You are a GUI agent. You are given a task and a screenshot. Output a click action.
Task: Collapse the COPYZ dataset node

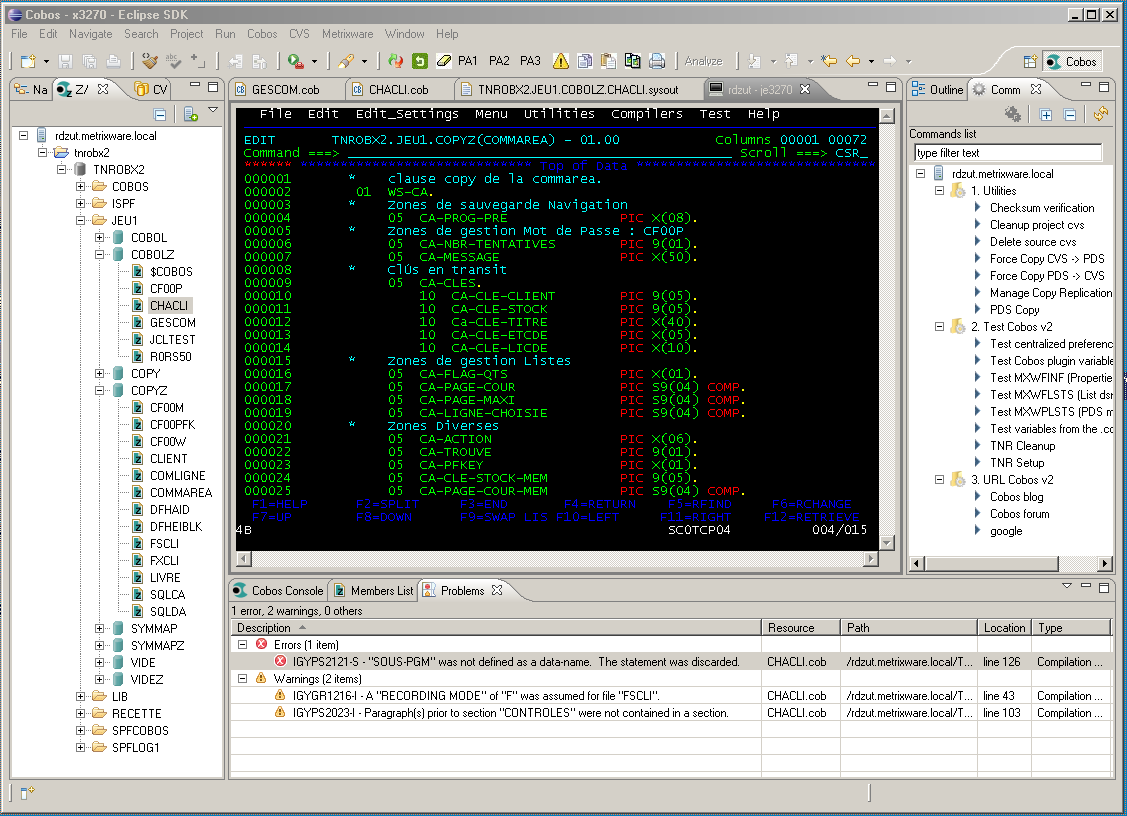(99, 390)
